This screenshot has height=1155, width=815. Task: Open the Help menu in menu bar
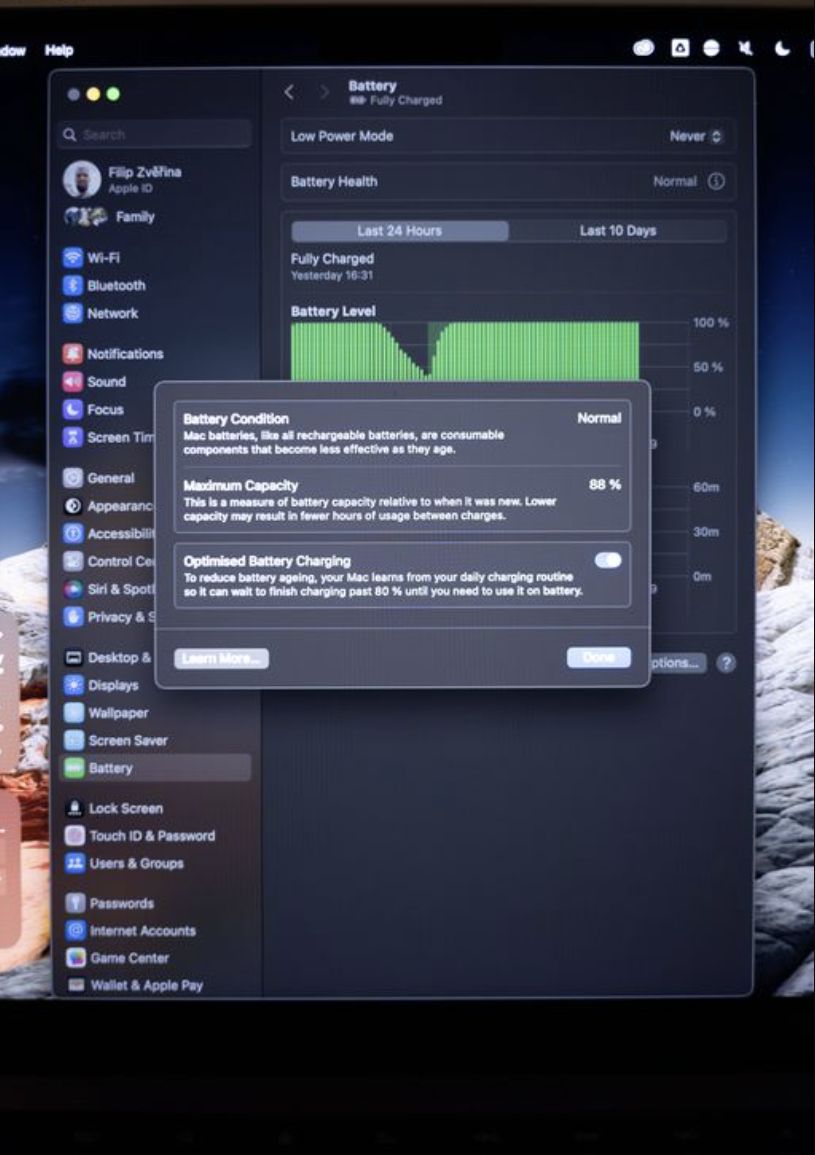coord(59,50)
